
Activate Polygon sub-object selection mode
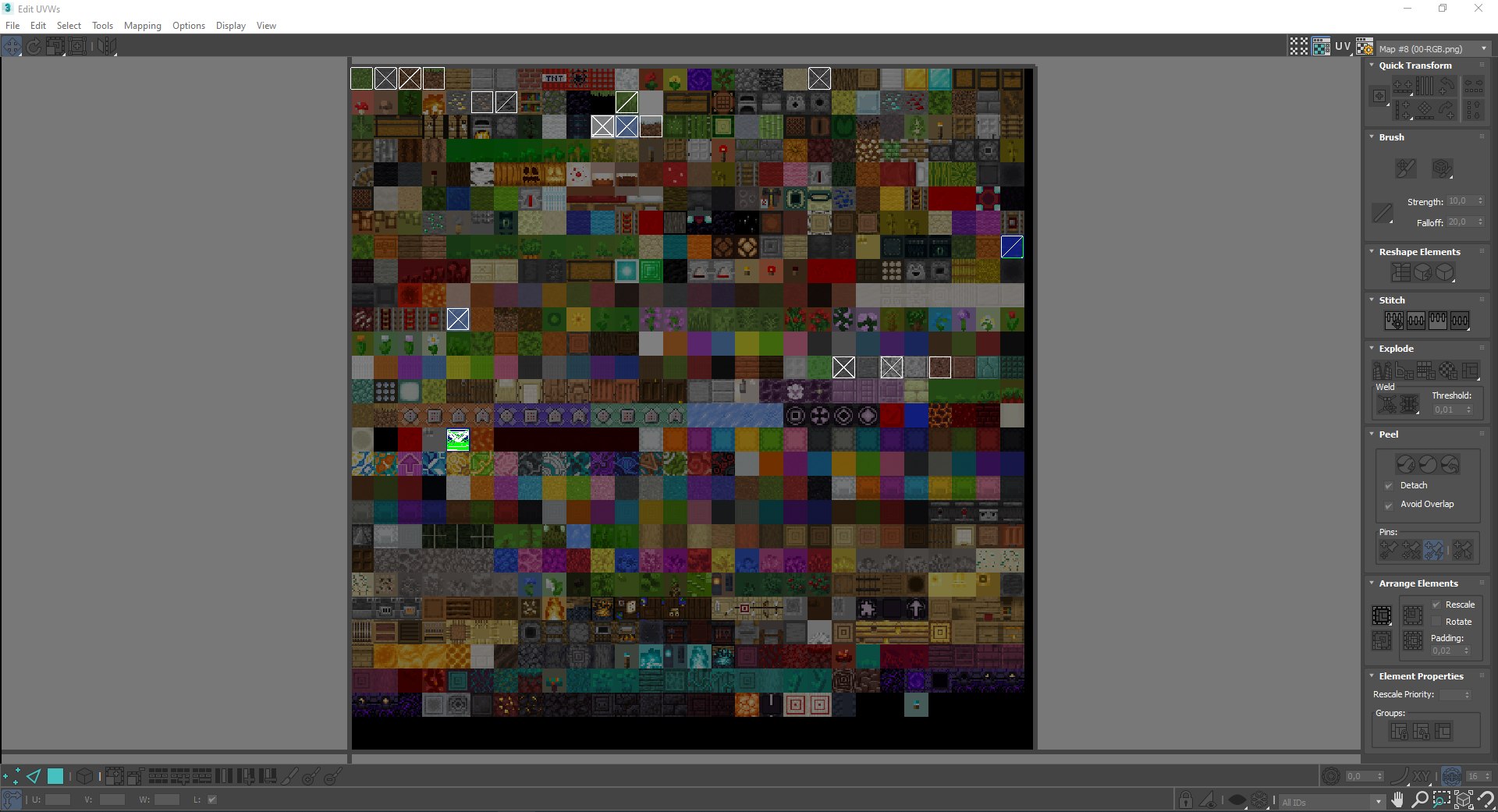coord(55,776)
